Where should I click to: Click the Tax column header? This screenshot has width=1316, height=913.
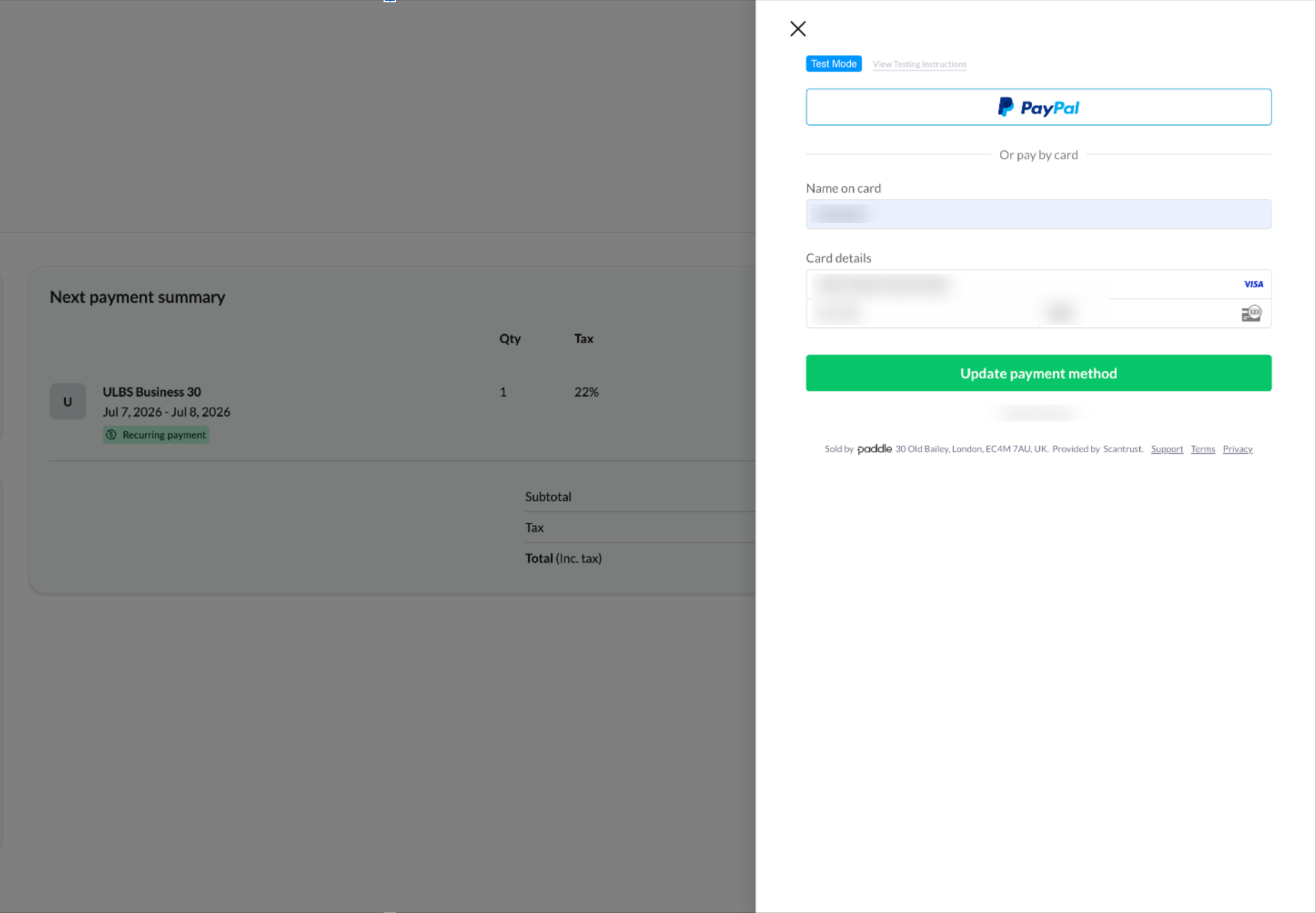coord(584,338)
